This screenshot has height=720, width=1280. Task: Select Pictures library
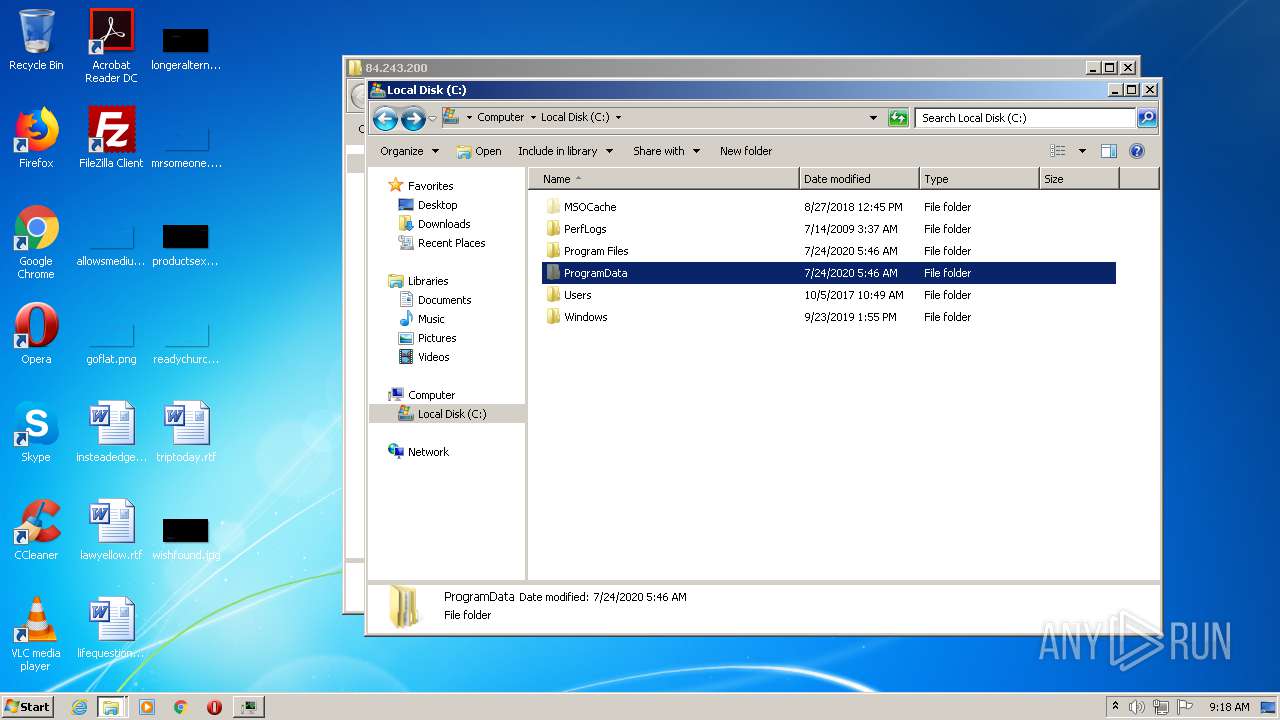[x=428, y=338]
